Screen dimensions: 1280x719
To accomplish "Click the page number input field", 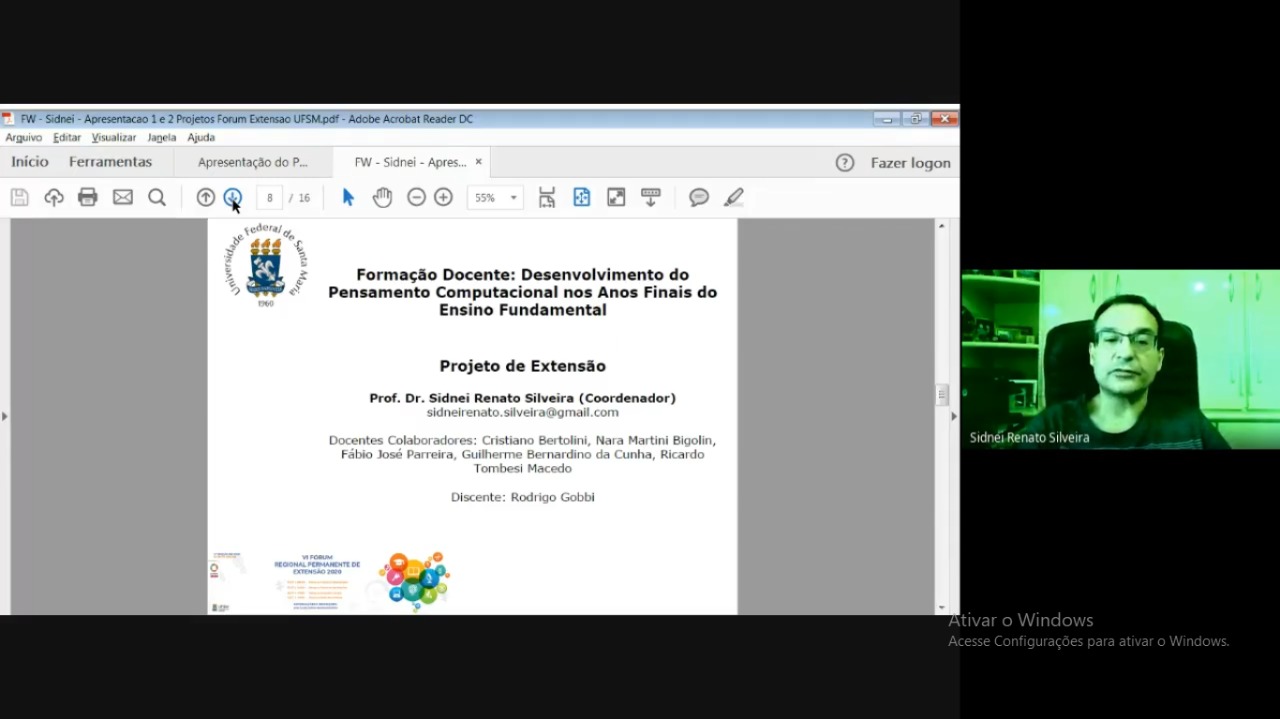I will tap(270, 198).
